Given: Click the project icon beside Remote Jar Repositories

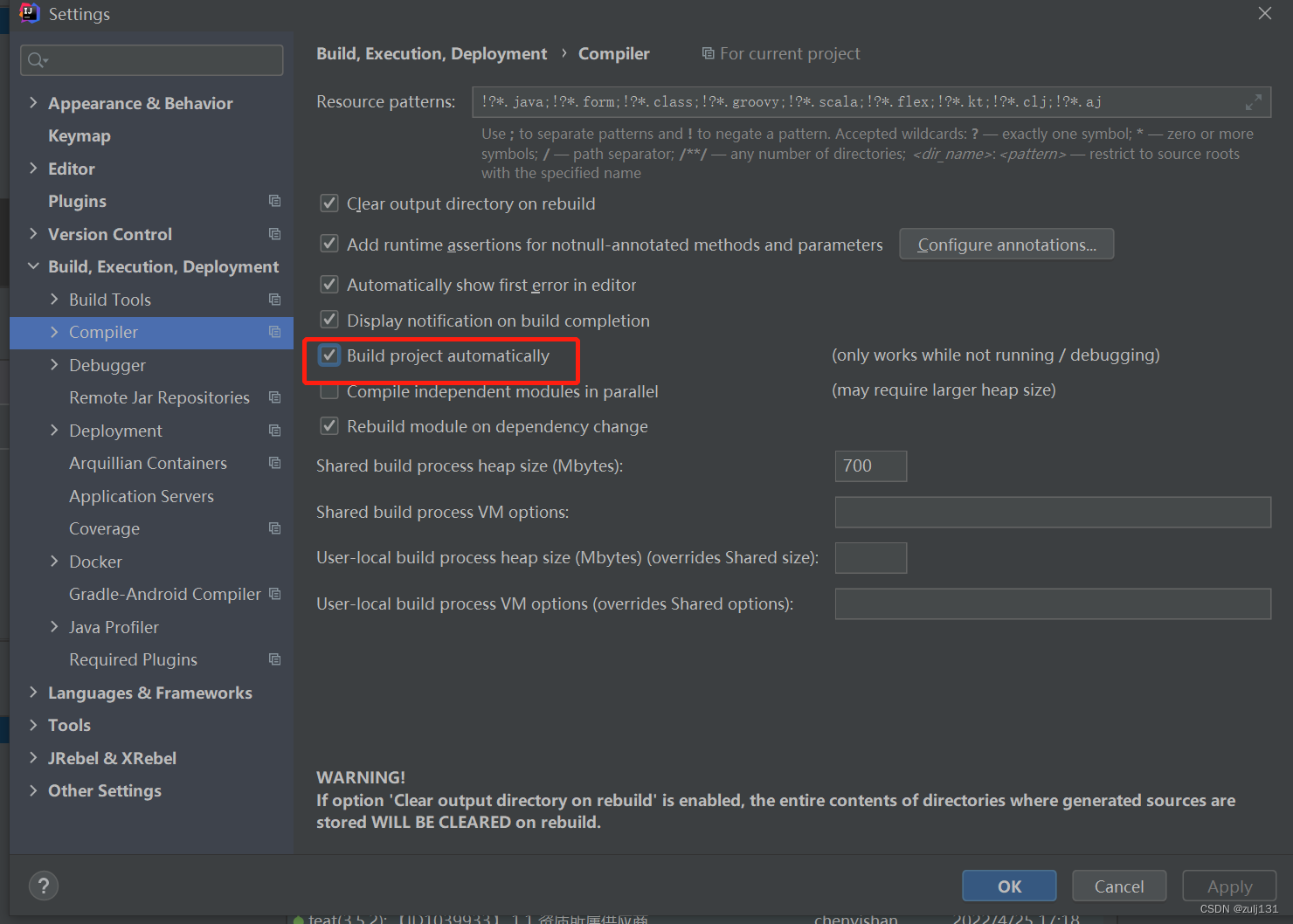Looking at the screenshot, I should click(x=274, y=397).
